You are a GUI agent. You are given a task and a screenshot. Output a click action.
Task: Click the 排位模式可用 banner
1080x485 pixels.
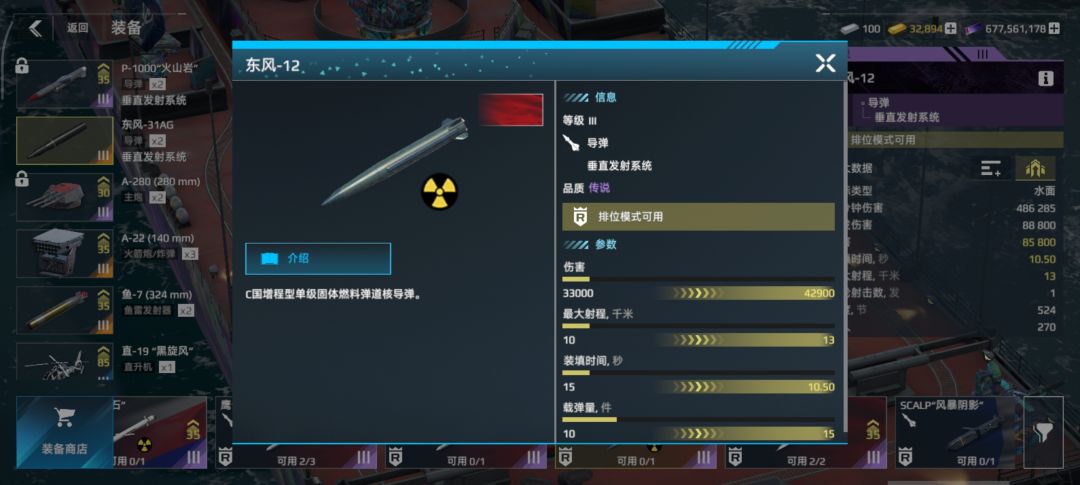698,216
